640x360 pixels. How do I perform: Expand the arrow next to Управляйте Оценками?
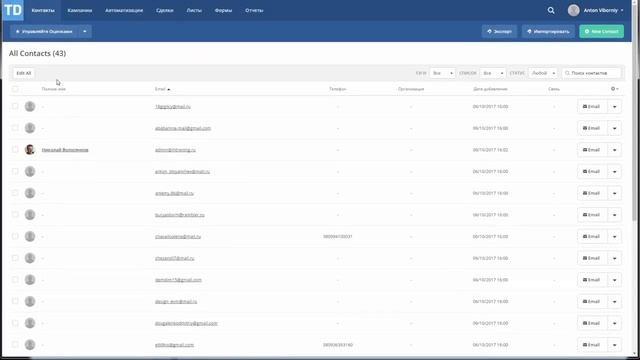click(x=84, y=31)
